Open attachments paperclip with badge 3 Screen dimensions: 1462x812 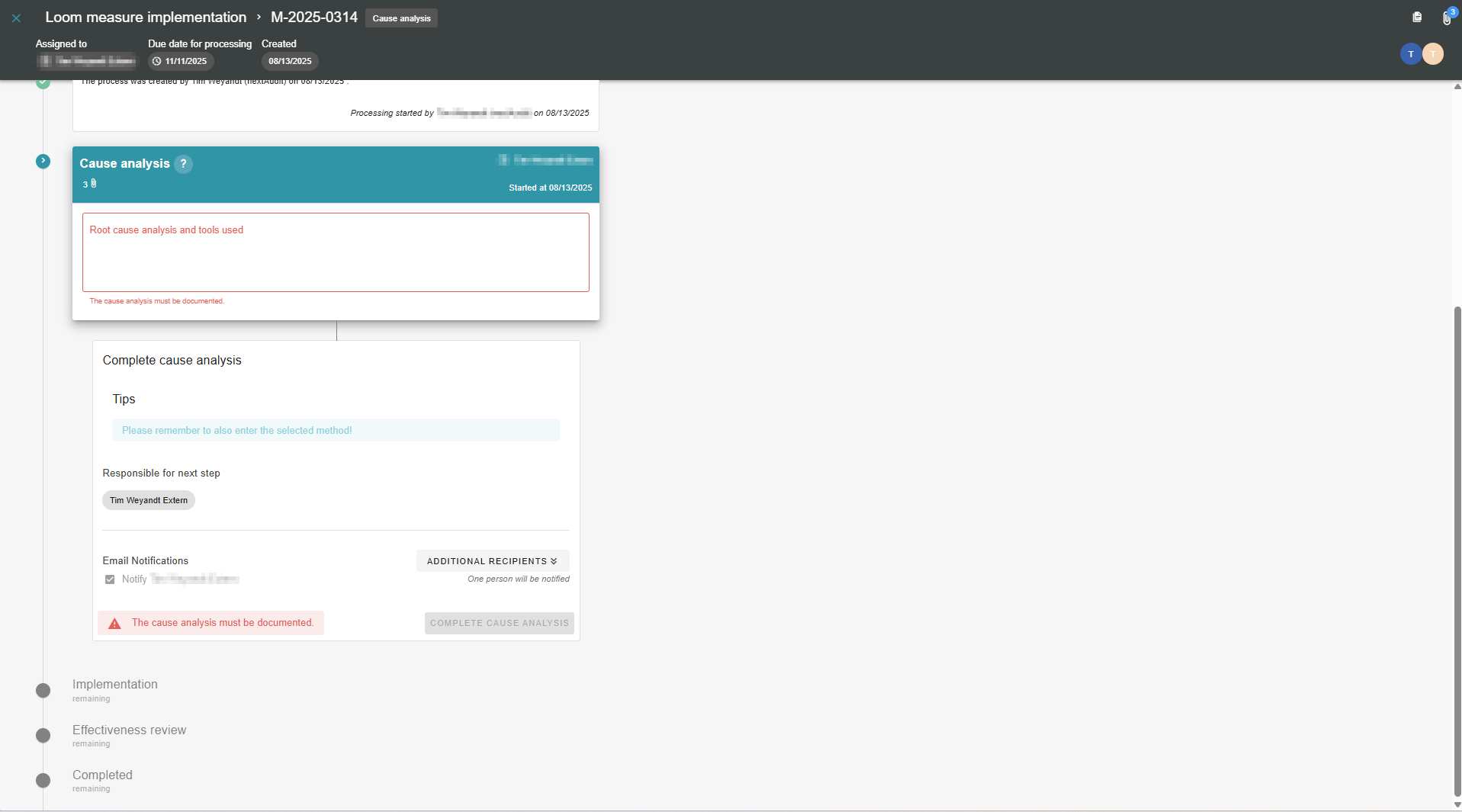tap(1446, 18)
